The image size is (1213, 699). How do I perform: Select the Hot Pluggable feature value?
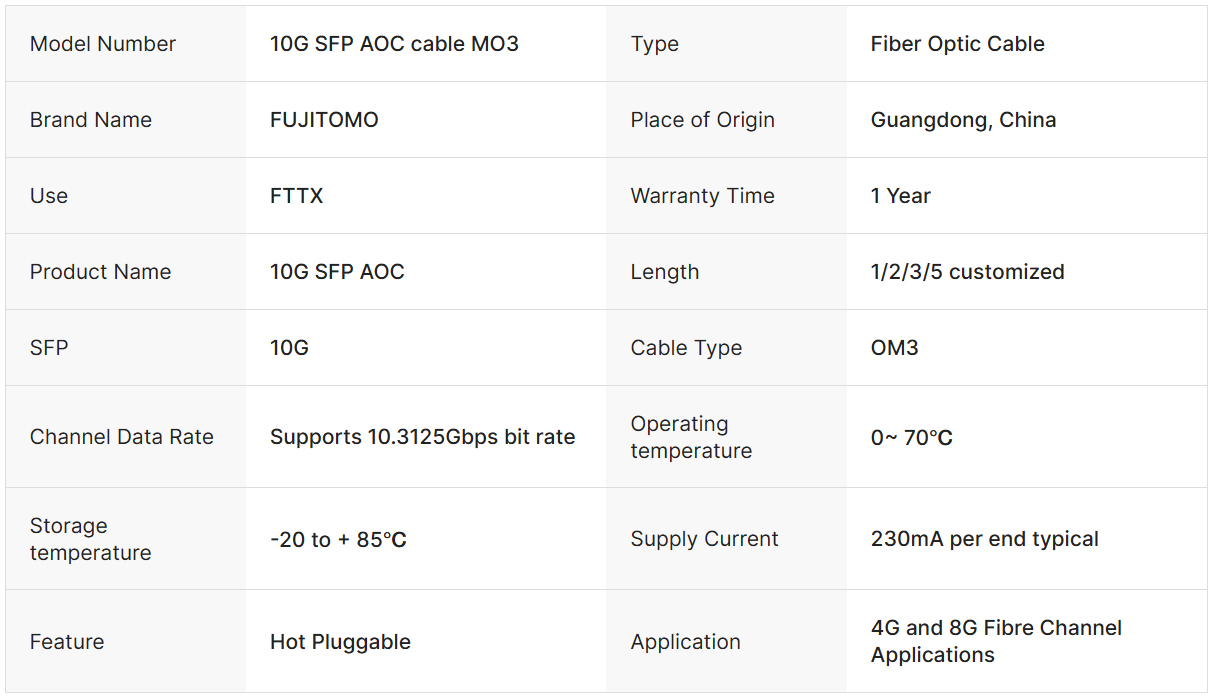340,642
